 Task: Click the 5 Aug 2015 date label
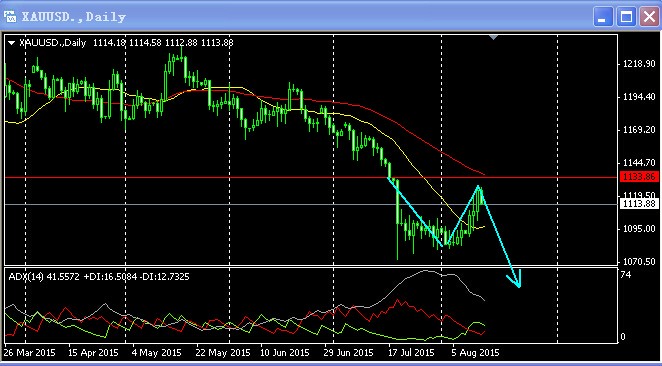tap(475, 352)
